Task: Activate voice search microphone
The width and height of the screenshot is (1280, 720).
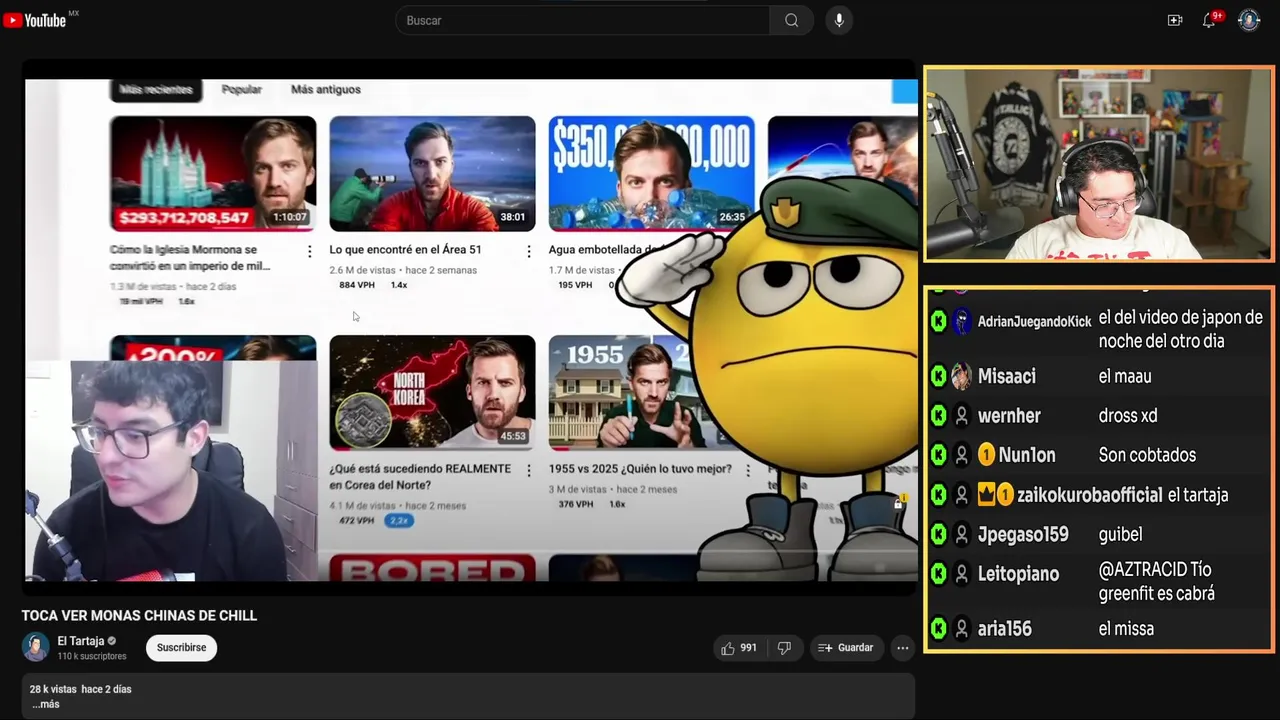Action: tap(839, 20)
